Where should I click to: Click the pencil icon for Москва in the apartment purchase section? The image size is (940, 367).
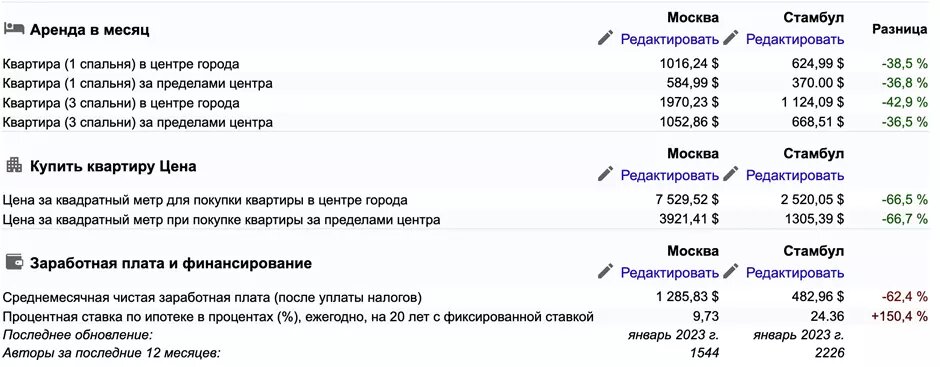click(x=606, y=175)
